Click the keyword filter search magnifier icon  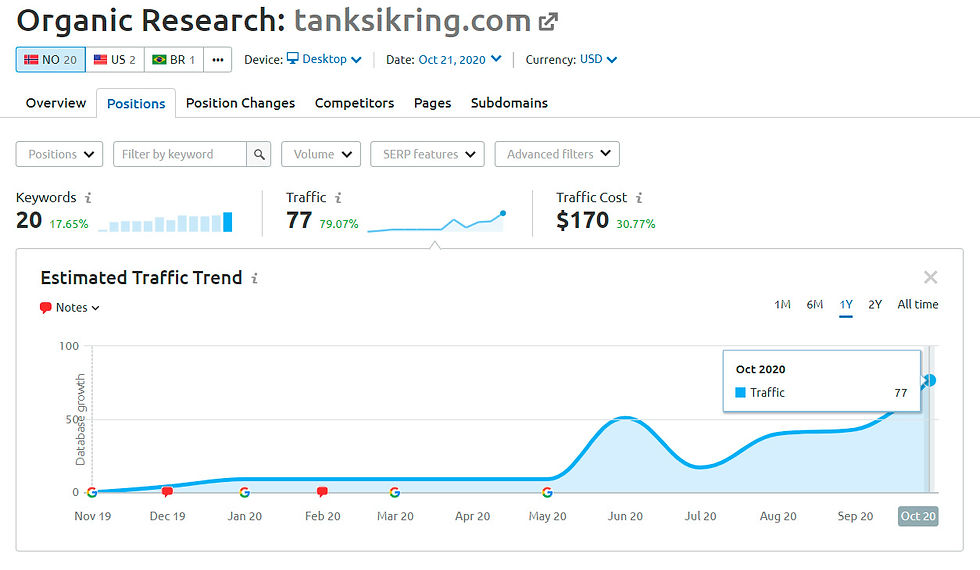coord(259,154)
